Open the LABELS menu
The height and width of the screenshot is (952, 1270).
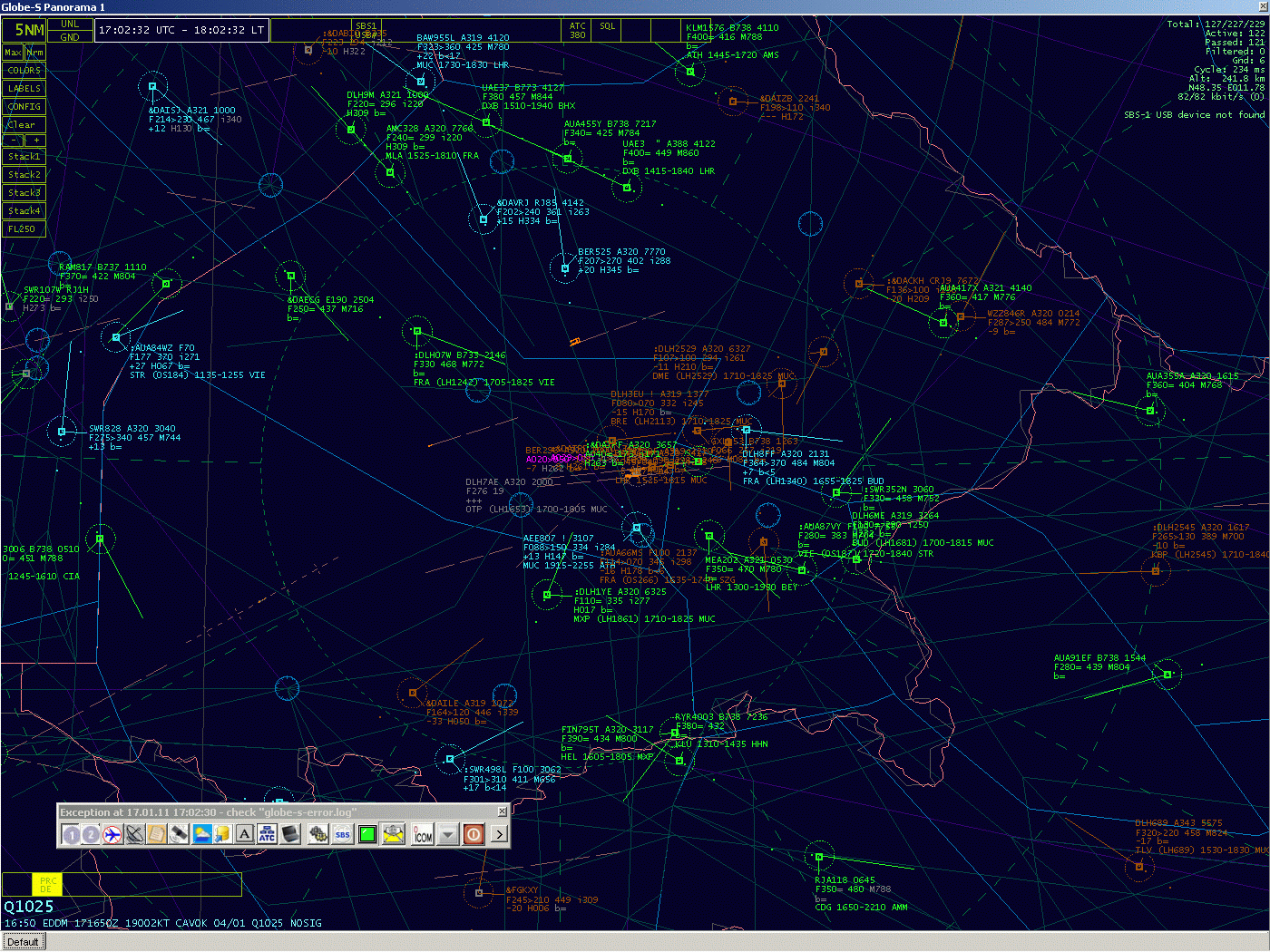(x=24, y=89)
